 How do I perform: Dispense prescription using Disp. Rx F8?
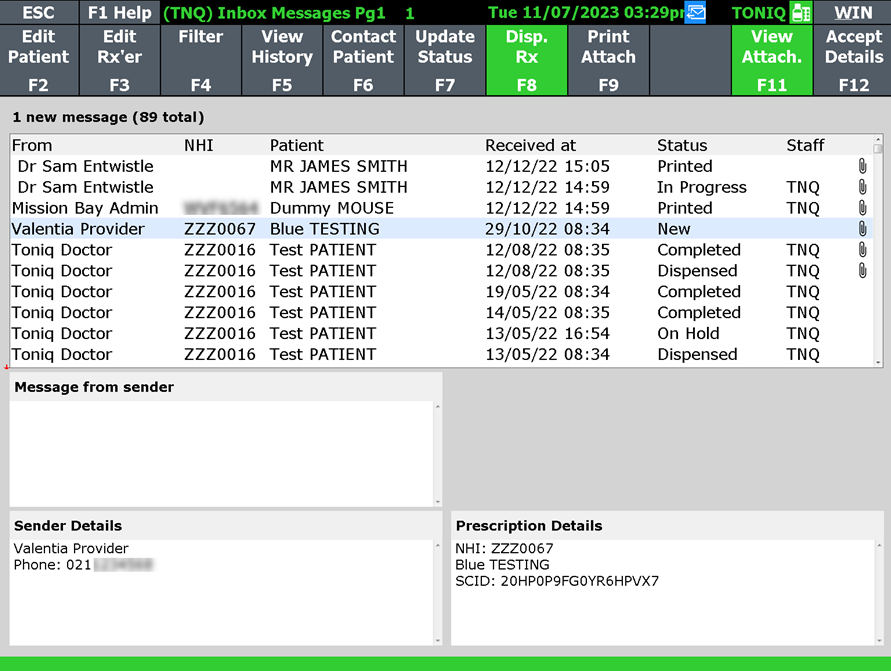(526, 60)
